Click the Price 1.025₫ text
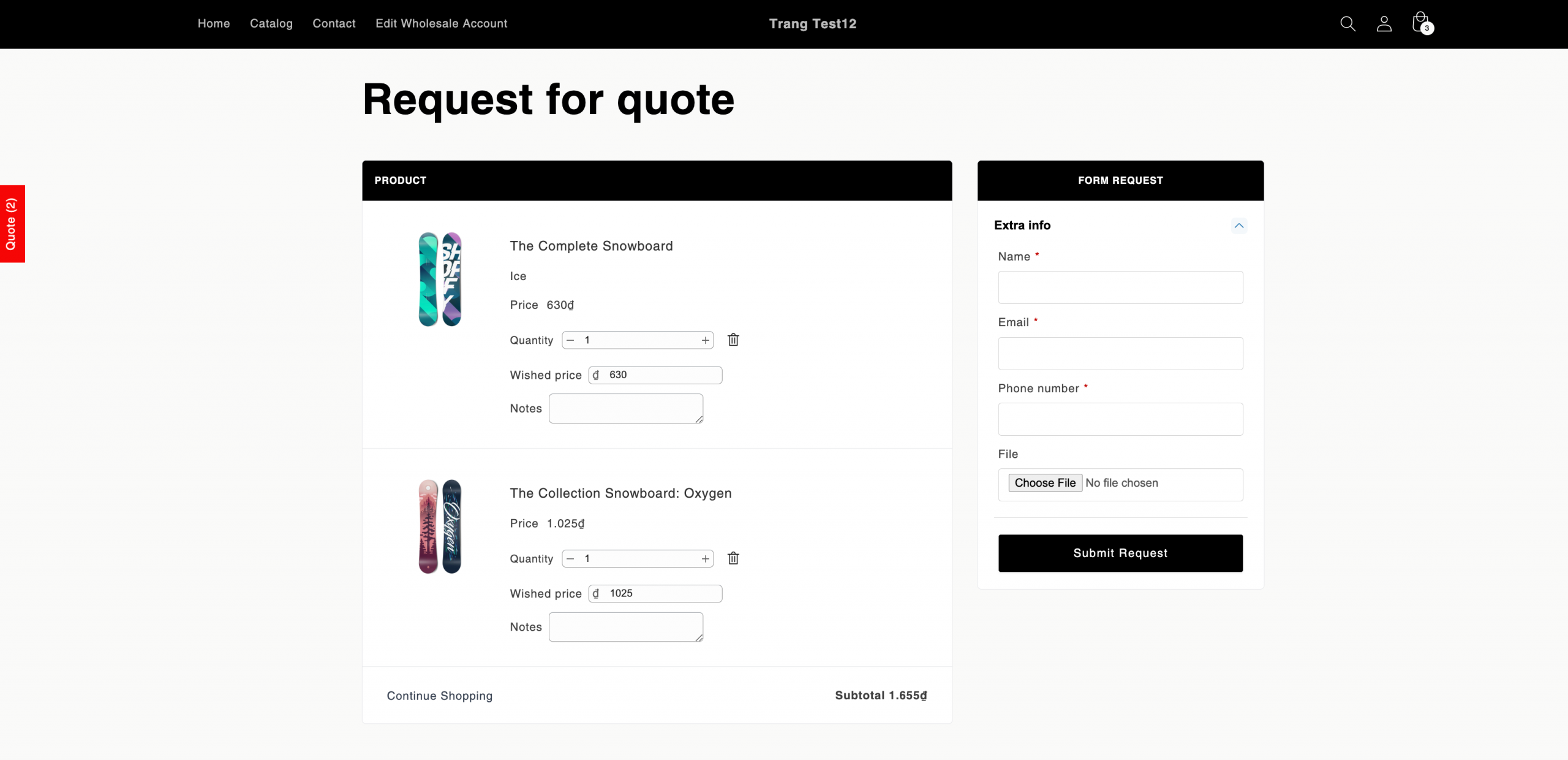Screen dimensions: 1568x760 click(x=547, y=523)
